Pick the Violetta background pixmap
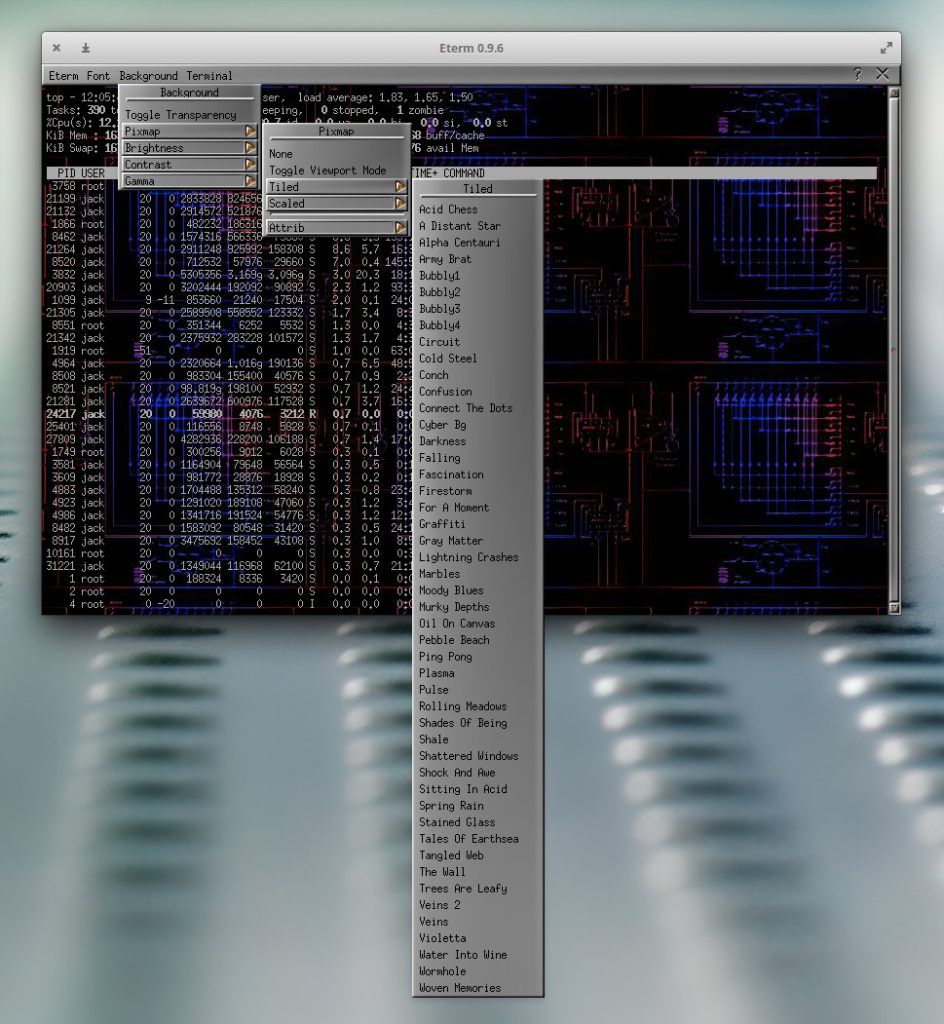944x1024 pixels. (x=442, y=938)
